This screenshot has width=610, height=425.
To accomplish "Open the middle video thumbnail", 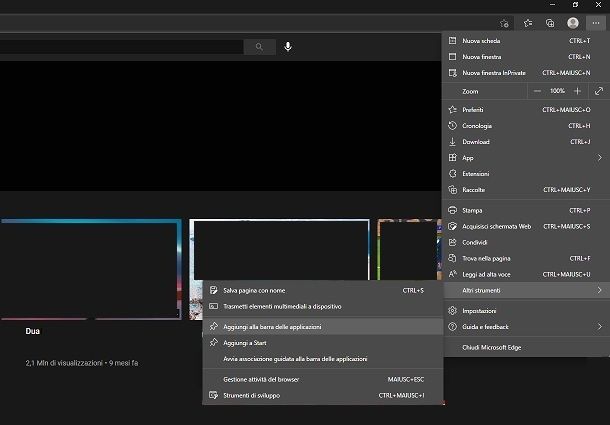I will [279, 249].
